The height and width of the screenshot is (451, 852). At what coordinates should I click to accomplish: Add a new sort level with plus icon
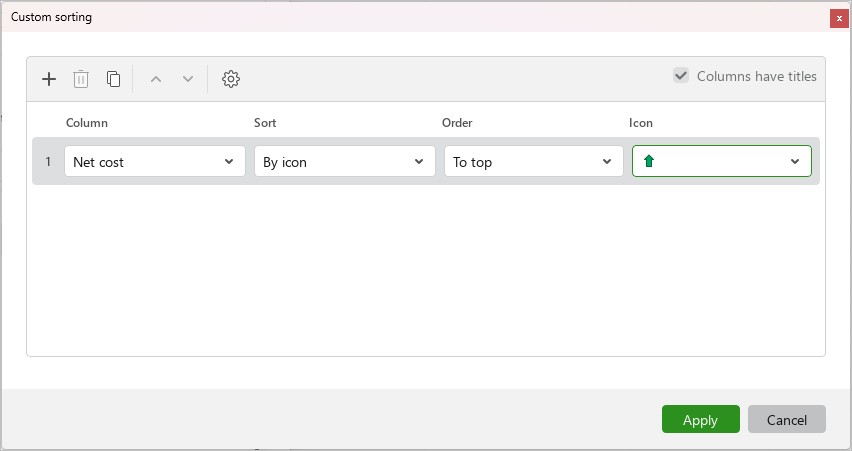pos(49,79)
